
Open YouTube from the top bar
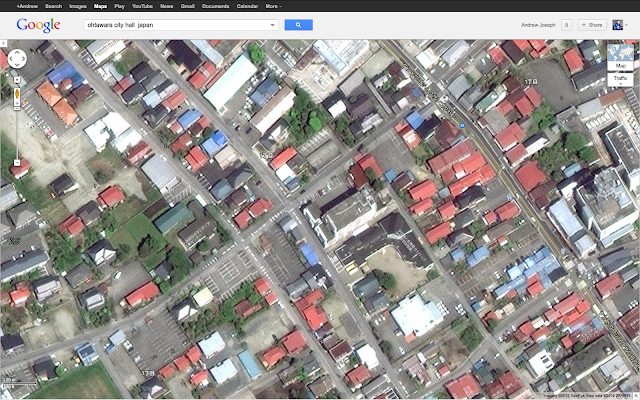tap(142, 6)
